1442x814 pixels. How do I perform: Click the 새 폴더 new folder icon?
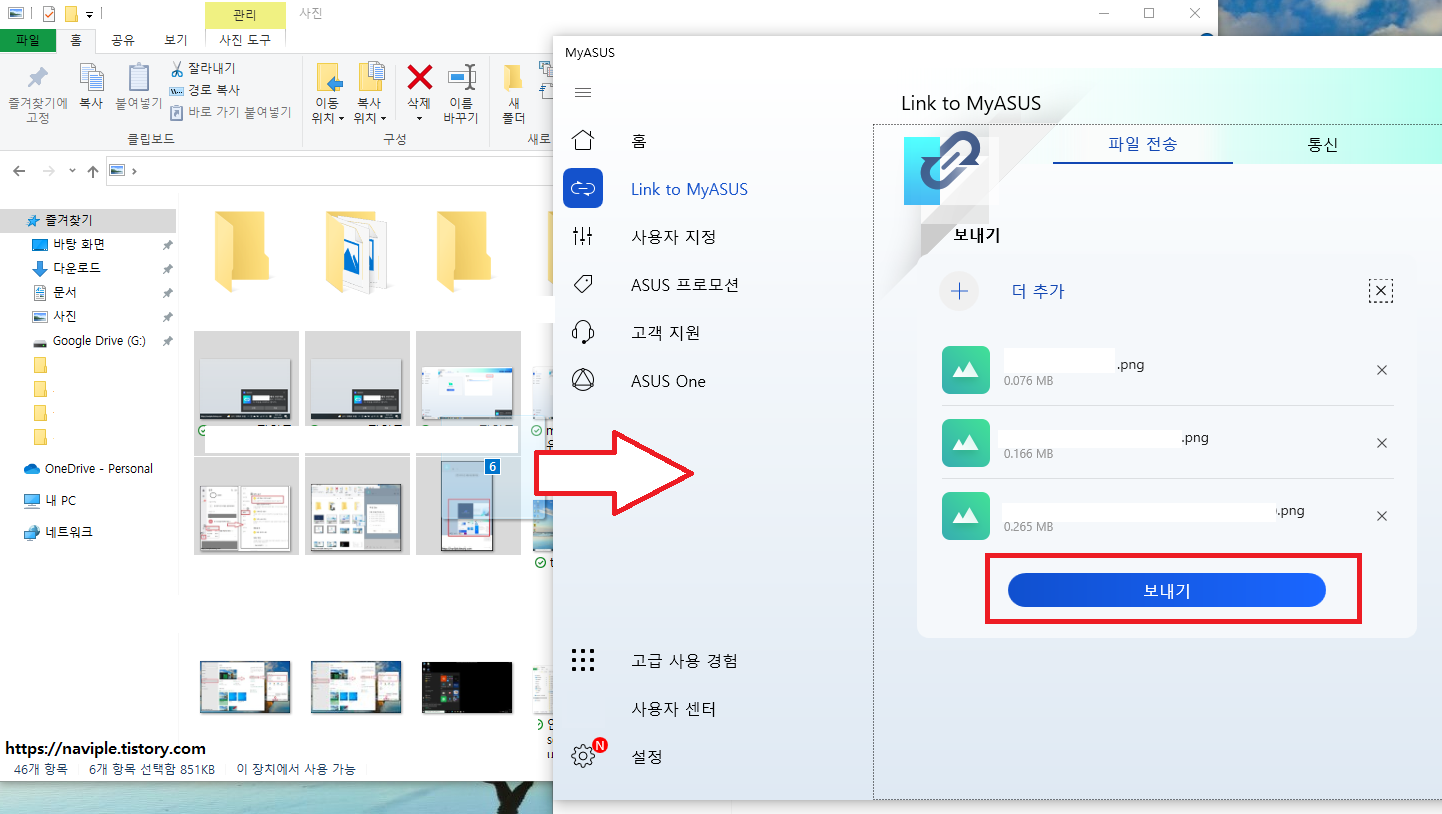tap(513, 78)
